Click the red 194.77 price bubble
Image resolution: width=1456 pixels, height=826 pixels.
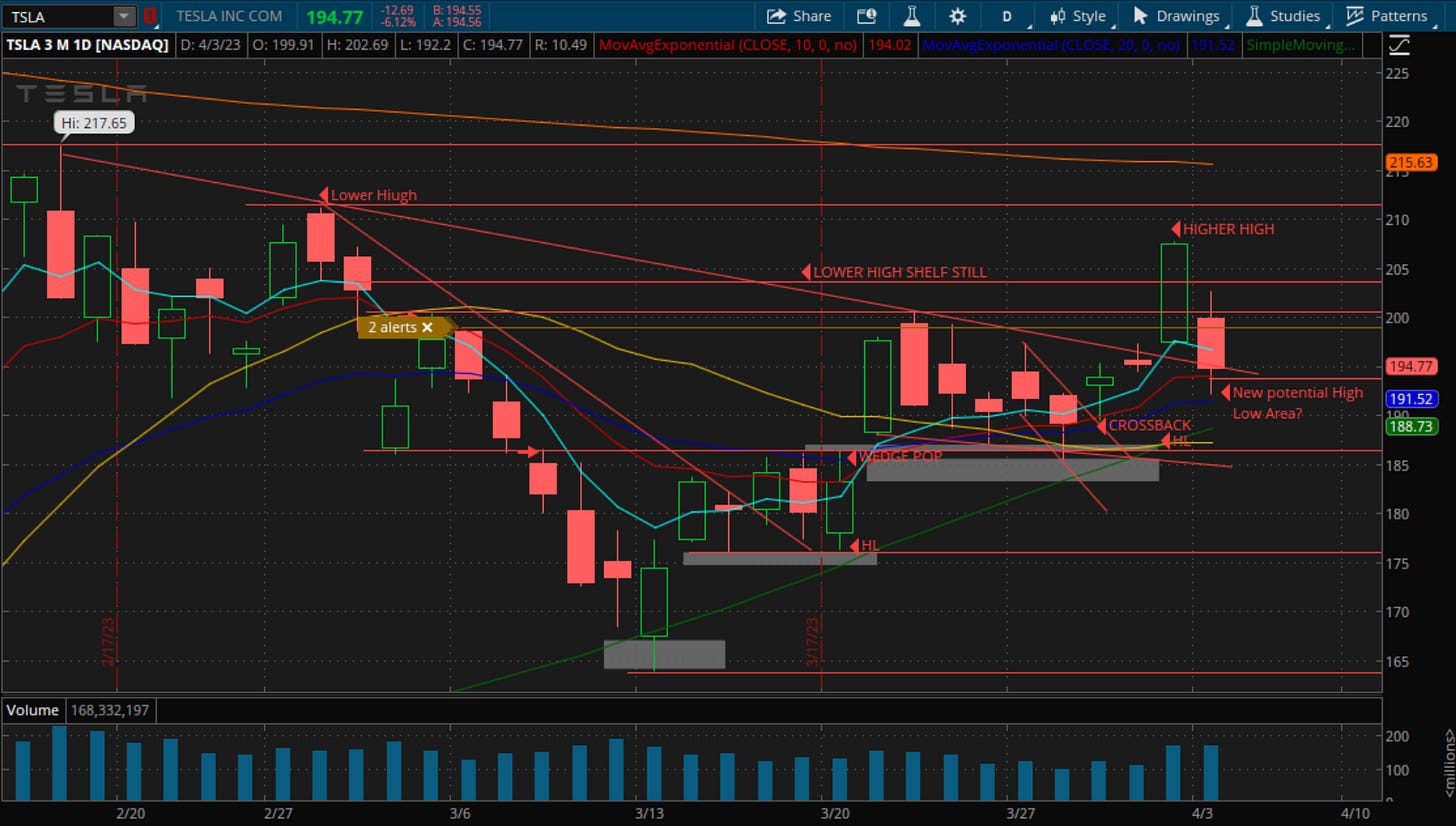(1411, 366)
